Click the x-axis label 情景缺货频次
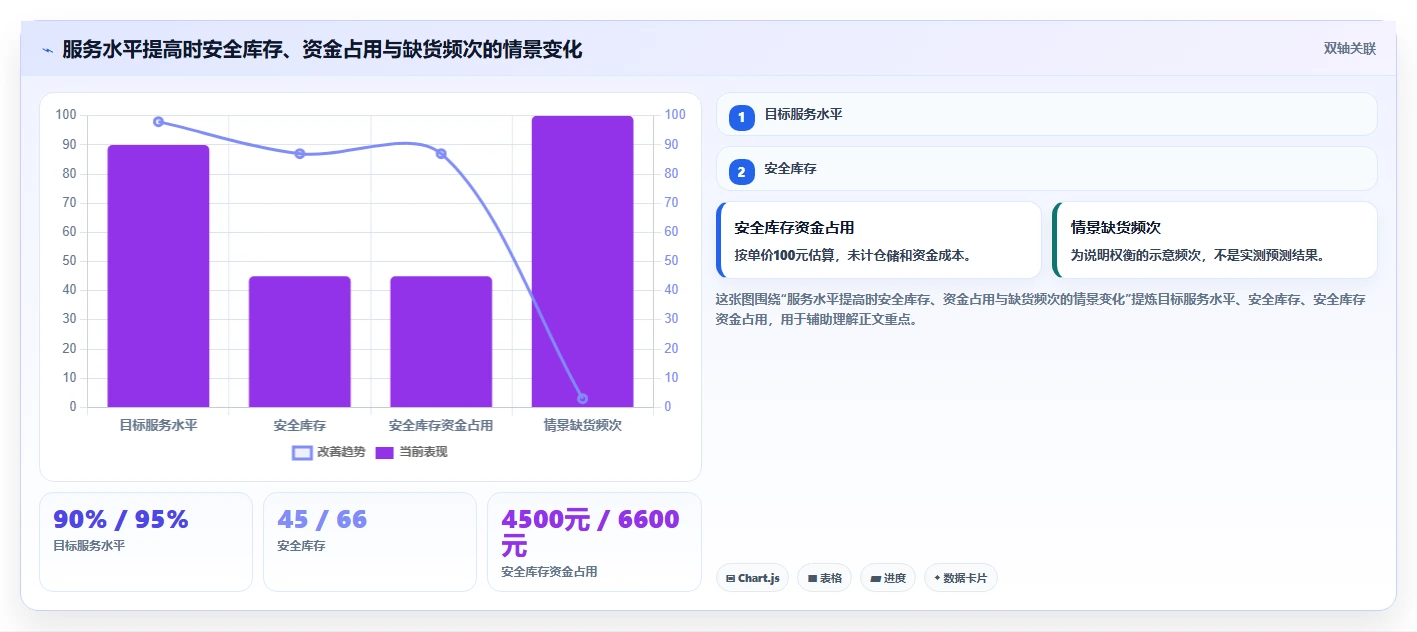 [x=583, y=425]
